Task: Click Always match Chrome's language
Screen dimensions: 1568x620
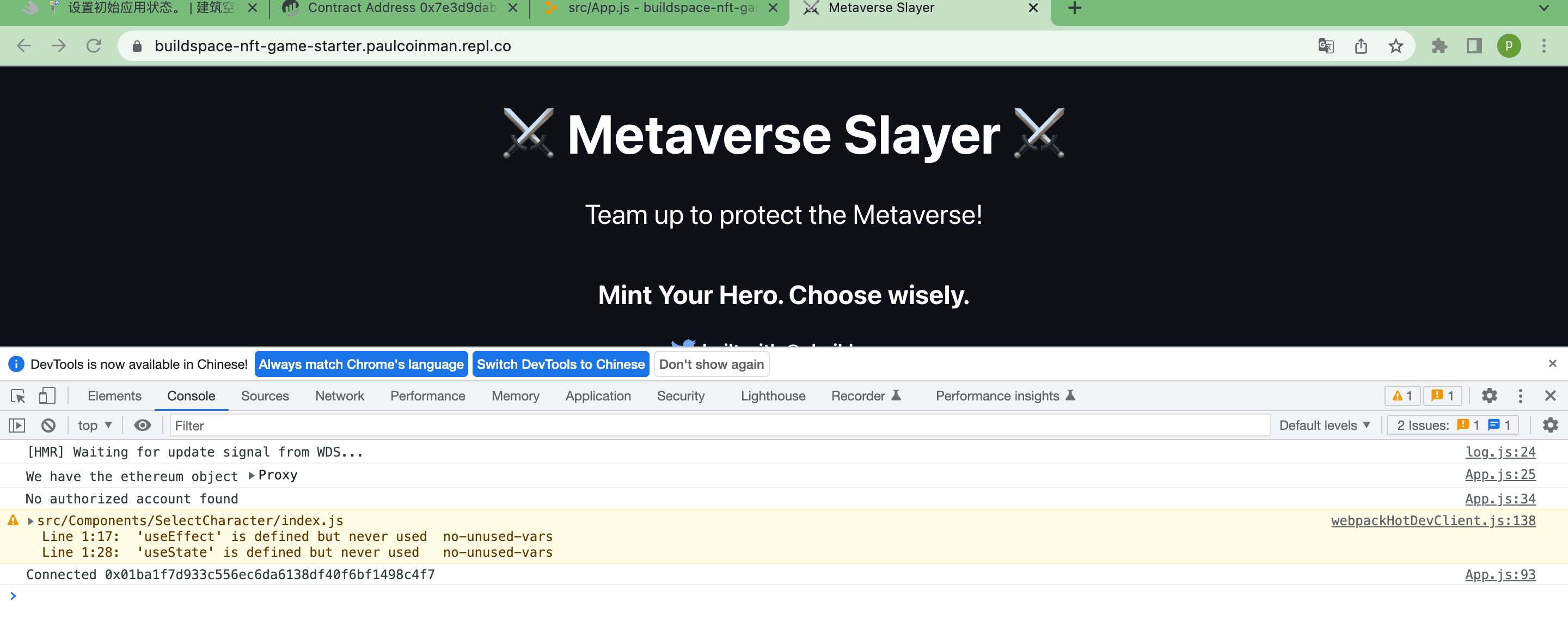Action: pos(361,364)
